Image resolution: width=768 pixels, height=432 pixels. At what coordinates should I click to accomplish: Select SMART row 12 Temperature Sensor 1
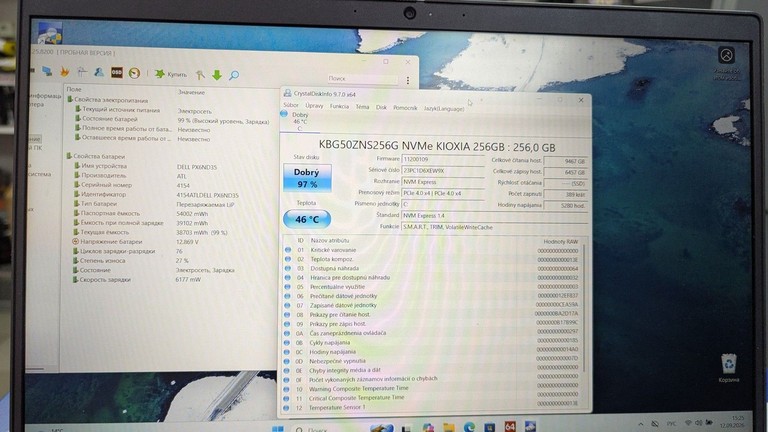[431, 407]
